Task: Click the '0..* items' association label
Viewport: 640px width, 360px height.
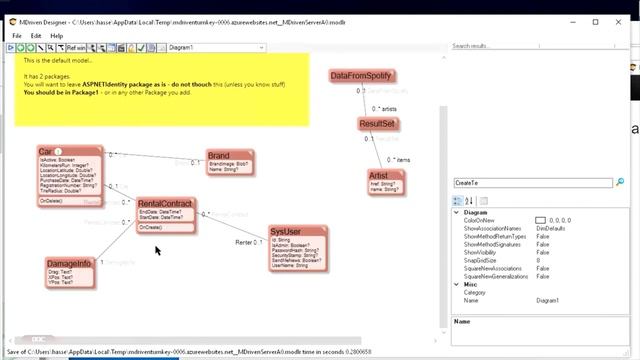Action: [398, 160]
